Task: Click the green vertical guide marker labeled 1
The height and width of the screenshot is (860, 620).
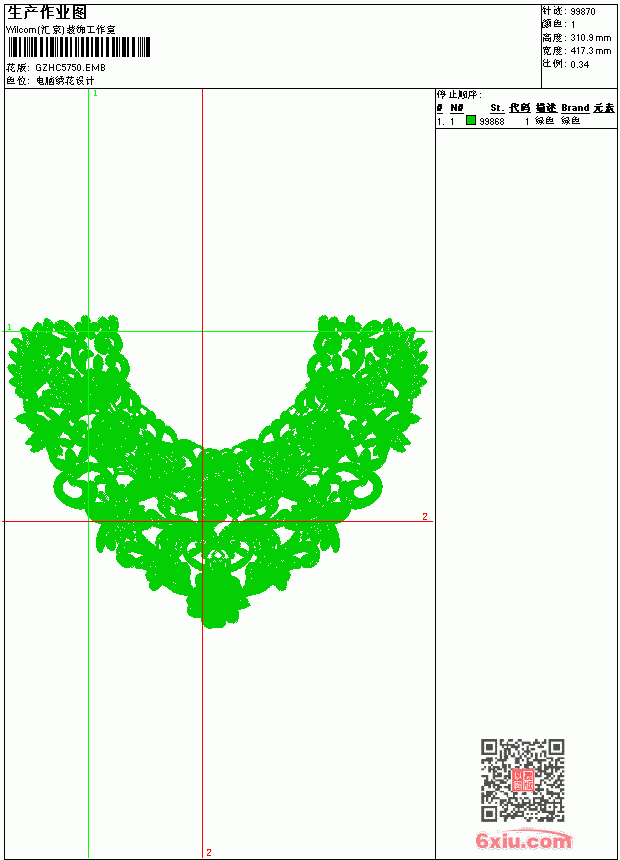Action: [95, 94]
